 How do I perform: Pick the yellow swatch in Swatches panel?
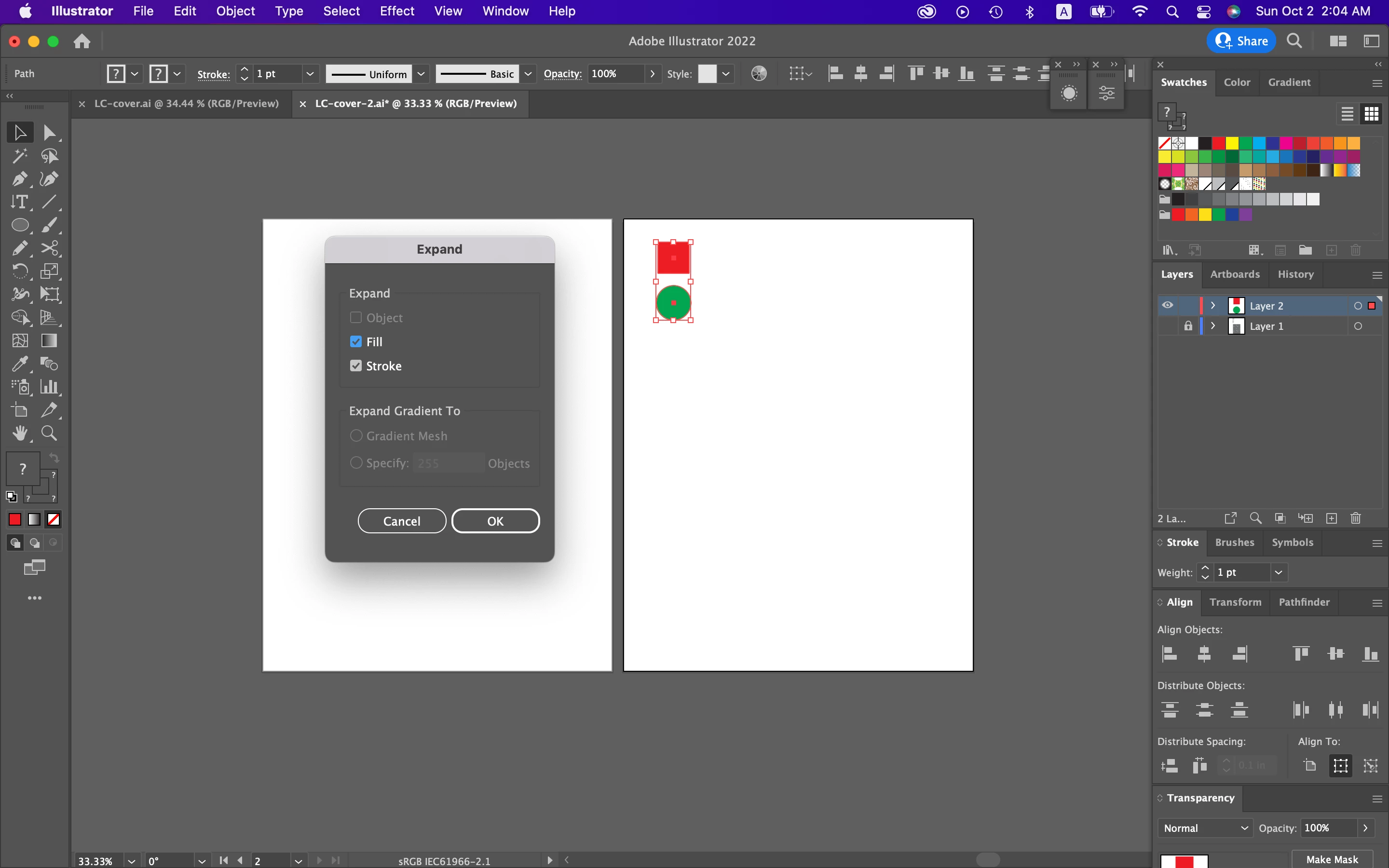pos(1232,143)
